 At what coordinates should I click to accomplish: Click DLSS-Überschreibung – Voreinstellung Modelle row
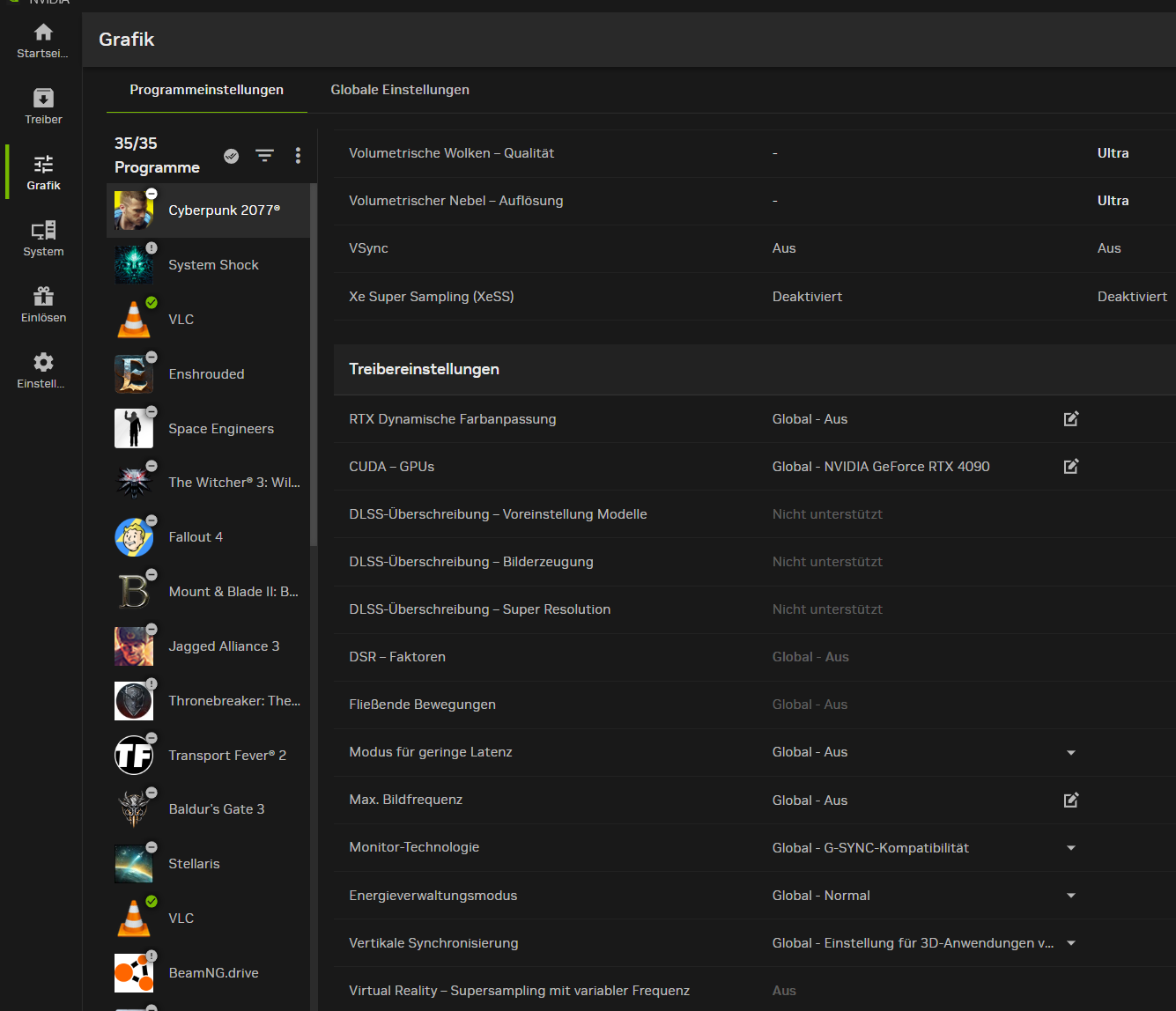[755, 514]
